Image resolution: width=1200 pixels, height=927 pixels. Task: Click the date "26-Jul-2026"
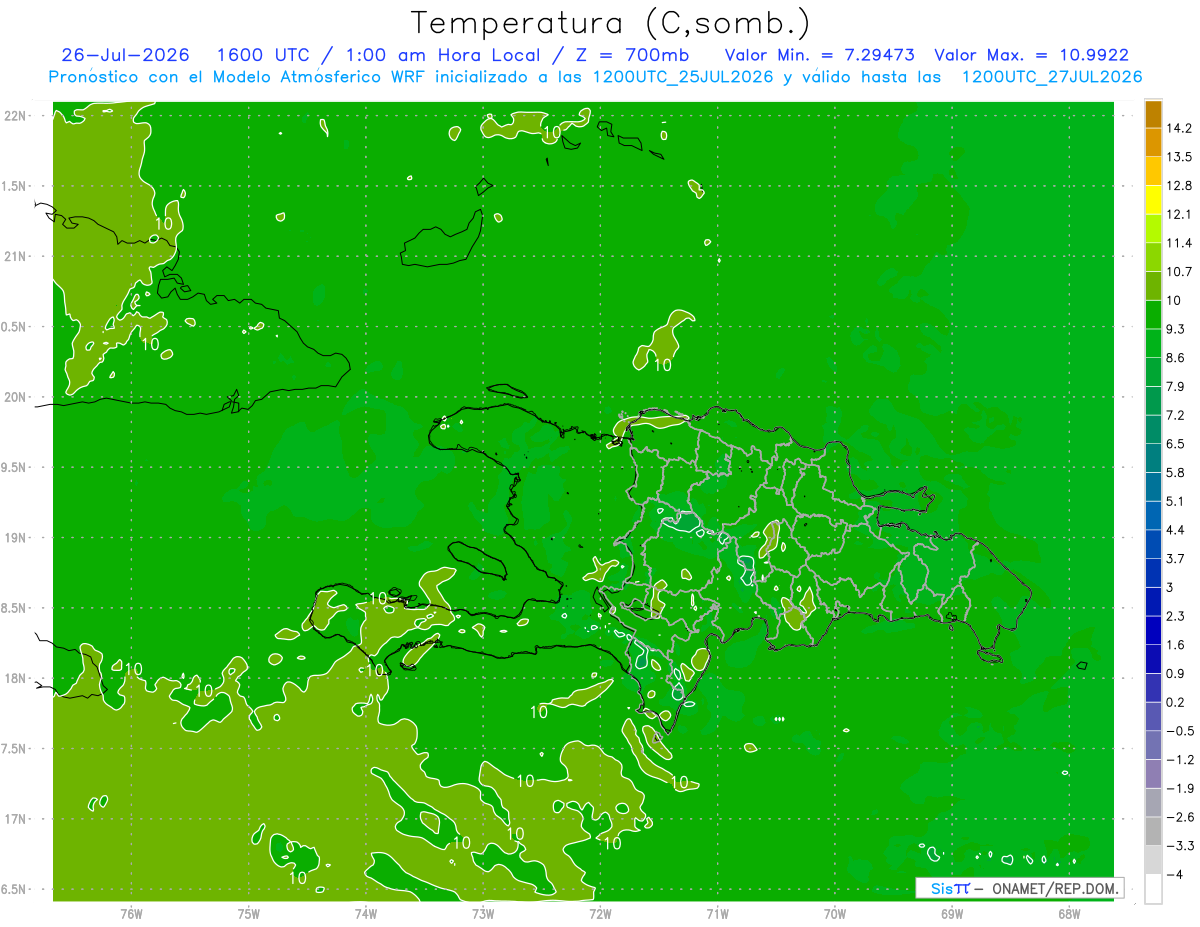[x=126, y=55]
